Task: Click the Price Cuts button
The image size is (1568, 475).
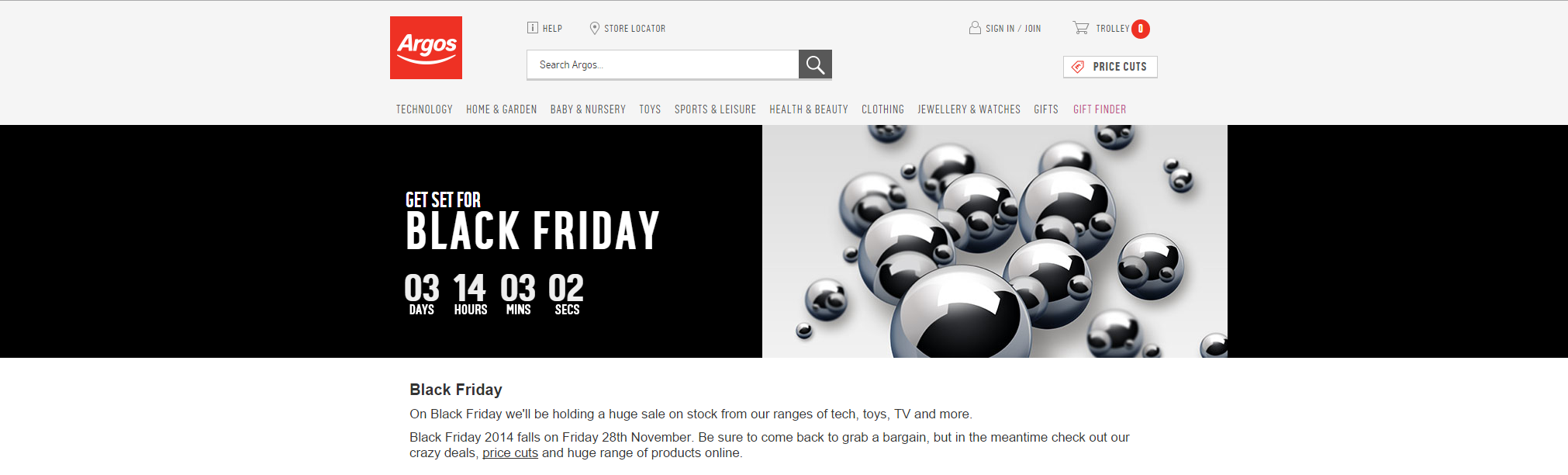Action: click(1110, 67)
